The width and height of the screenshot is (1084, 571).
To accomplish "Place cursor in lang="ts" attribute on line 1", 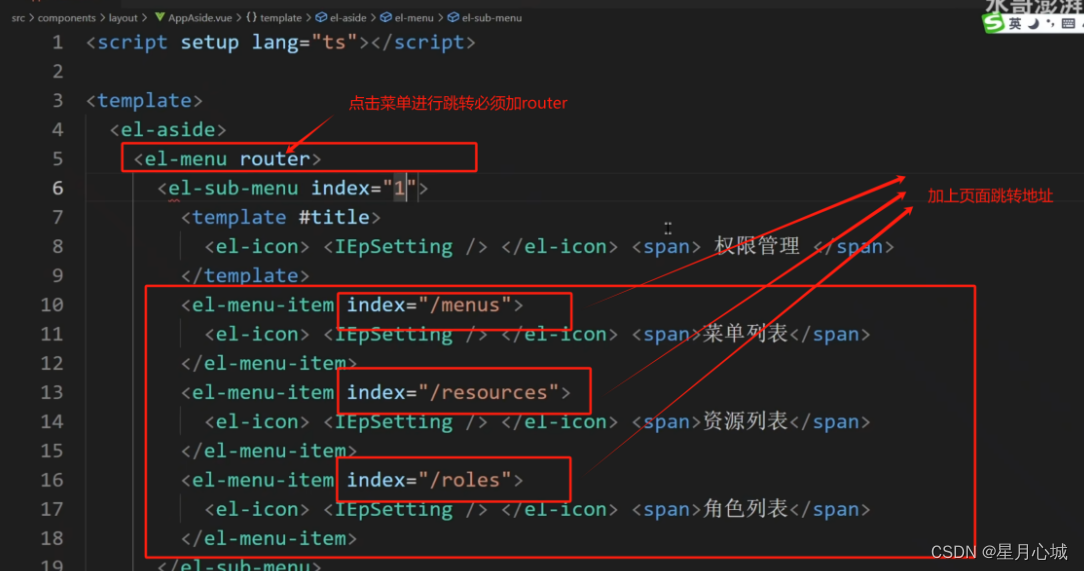I will (x=305, y=43).
